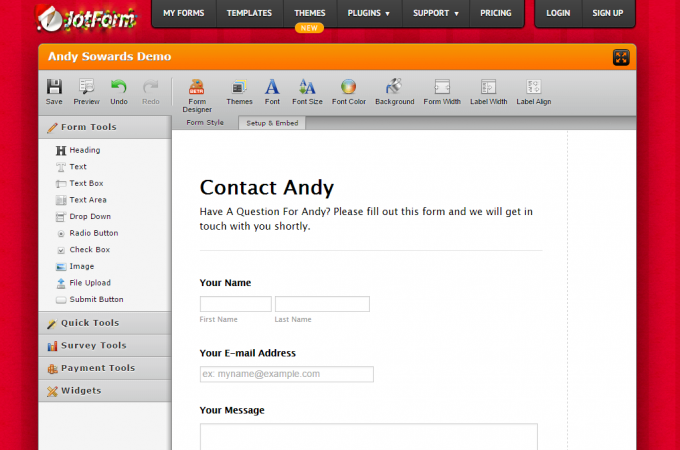The image size is (680, 450).
Task: Adjust Font Size tool icon
Action: (x=307, y=87)
